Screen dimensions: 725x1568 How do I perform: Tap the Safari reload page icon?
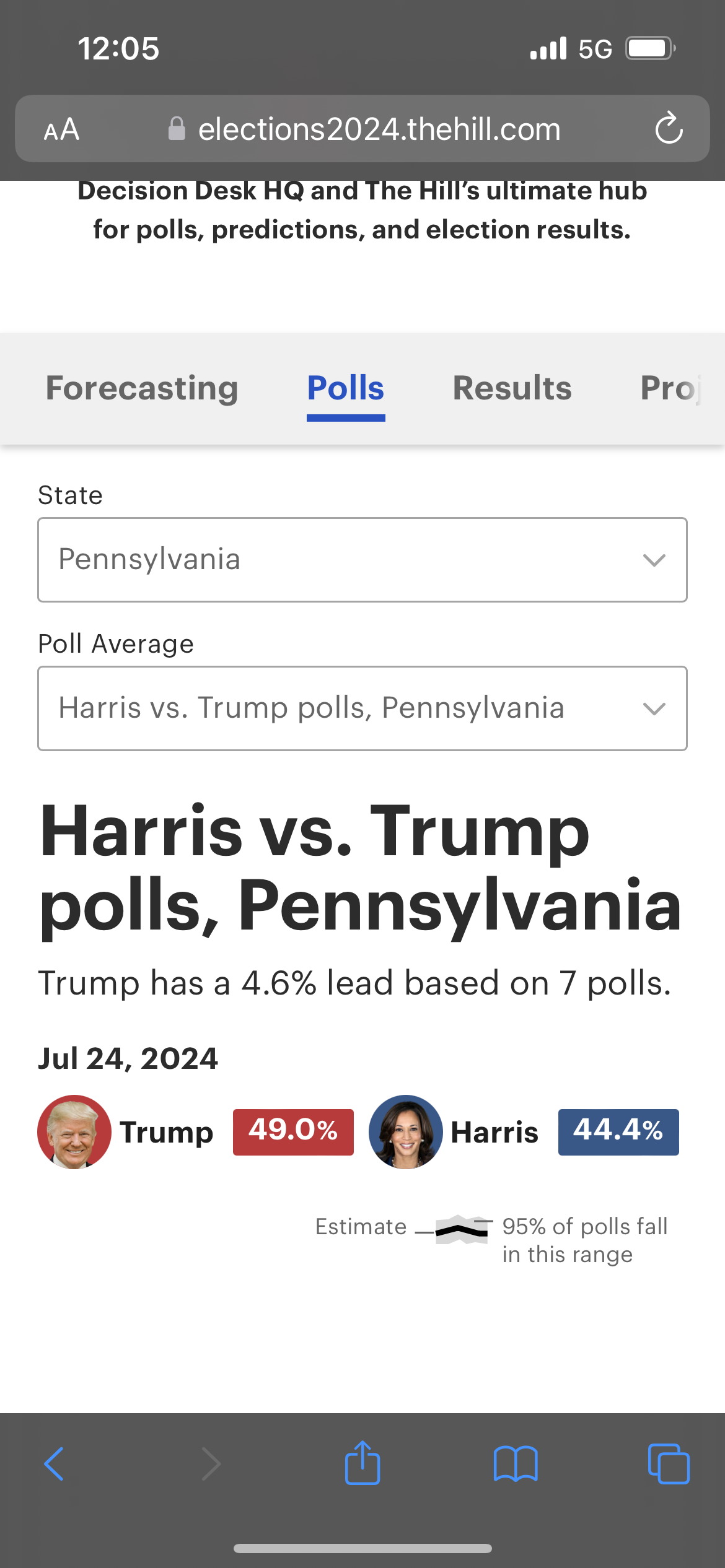tap(669, 129)
